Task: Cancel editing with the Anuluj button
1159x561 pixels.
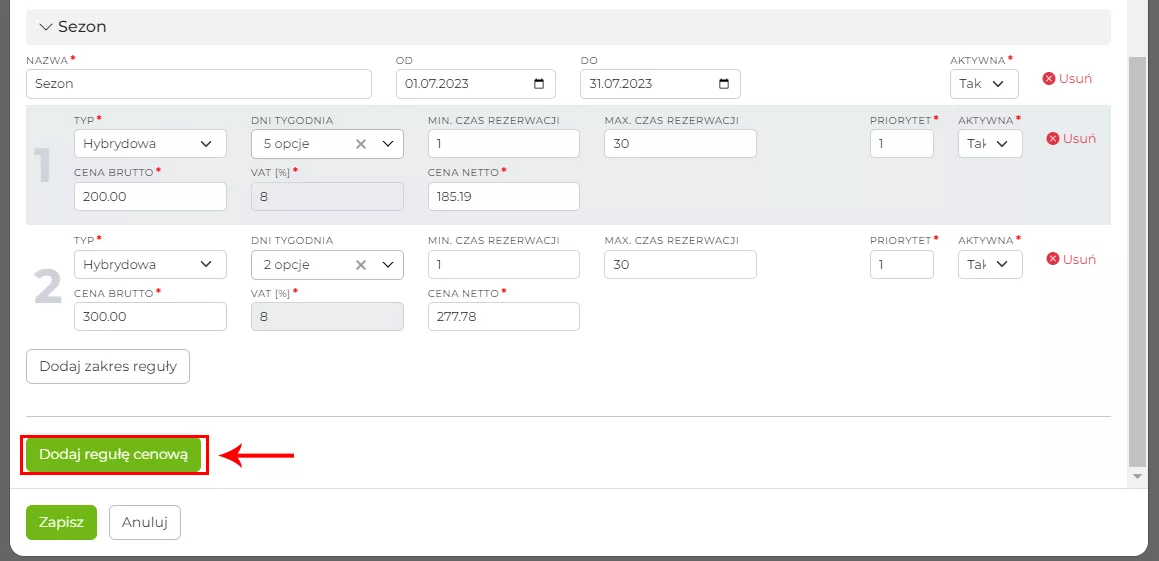Action: coord(145,522)
